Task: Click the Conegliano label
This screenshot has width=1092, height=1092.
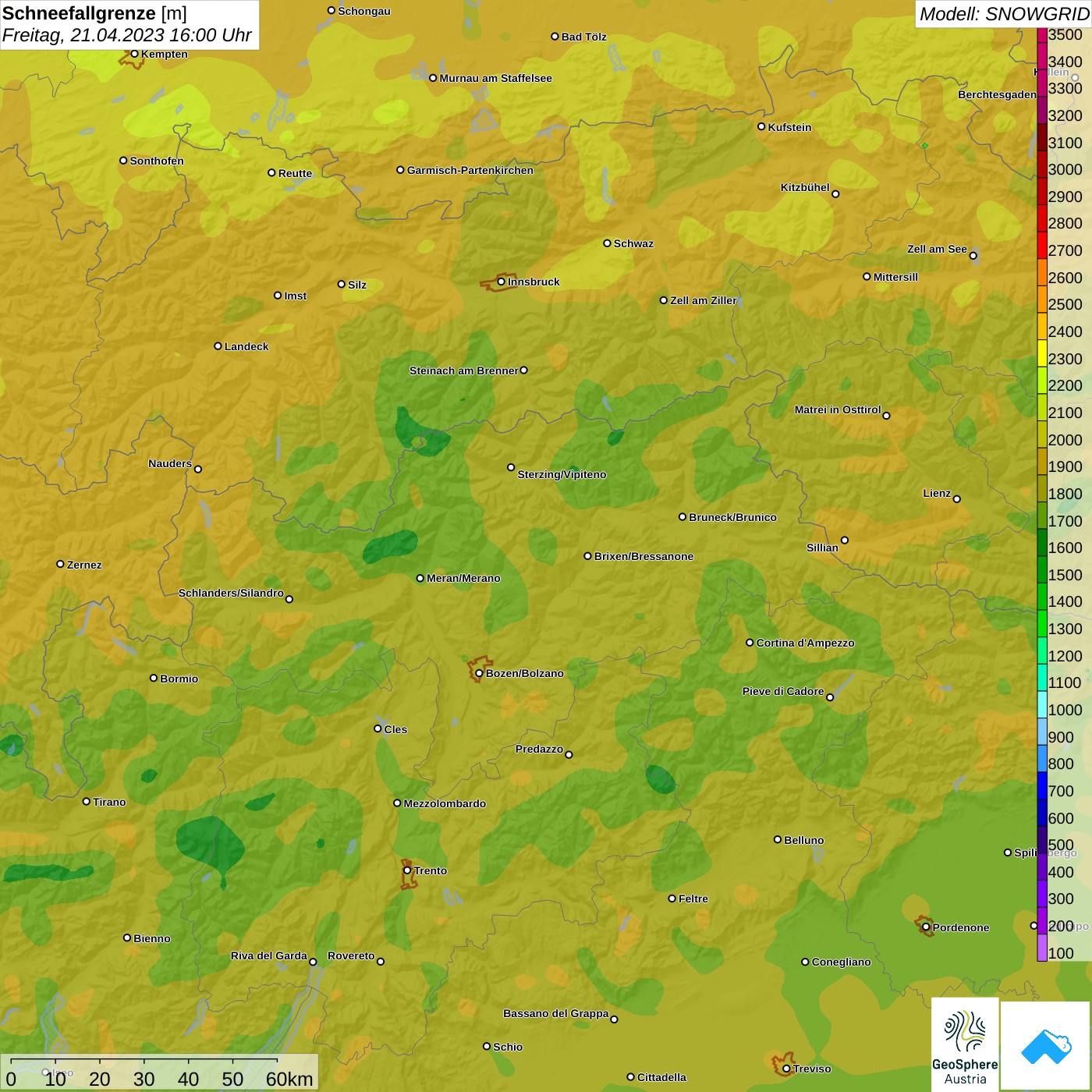Action: pyautogui.click(x=841, y=962)
